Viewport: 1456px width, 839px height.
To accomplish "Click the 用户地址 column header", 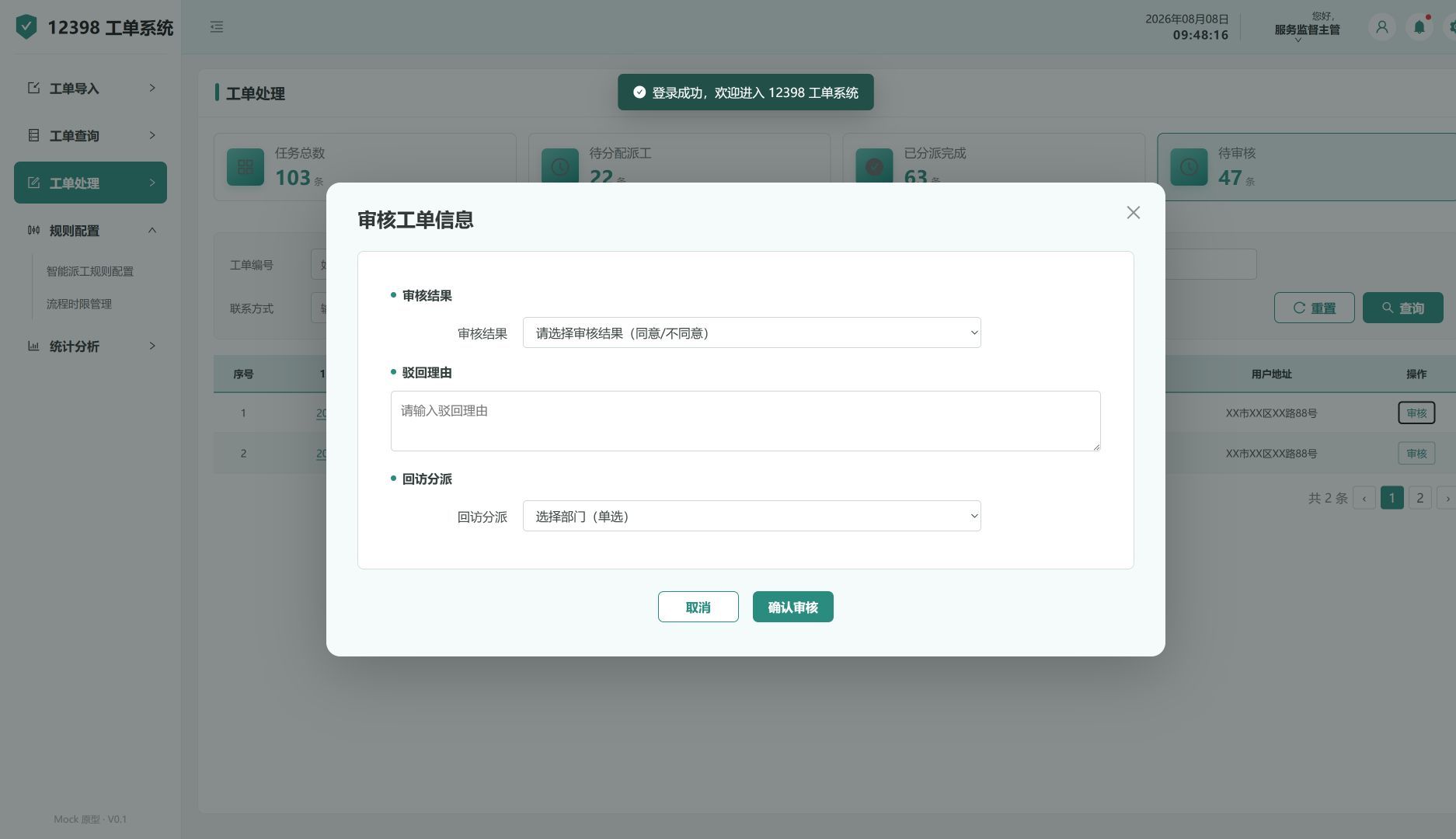I will [1271, 374].
